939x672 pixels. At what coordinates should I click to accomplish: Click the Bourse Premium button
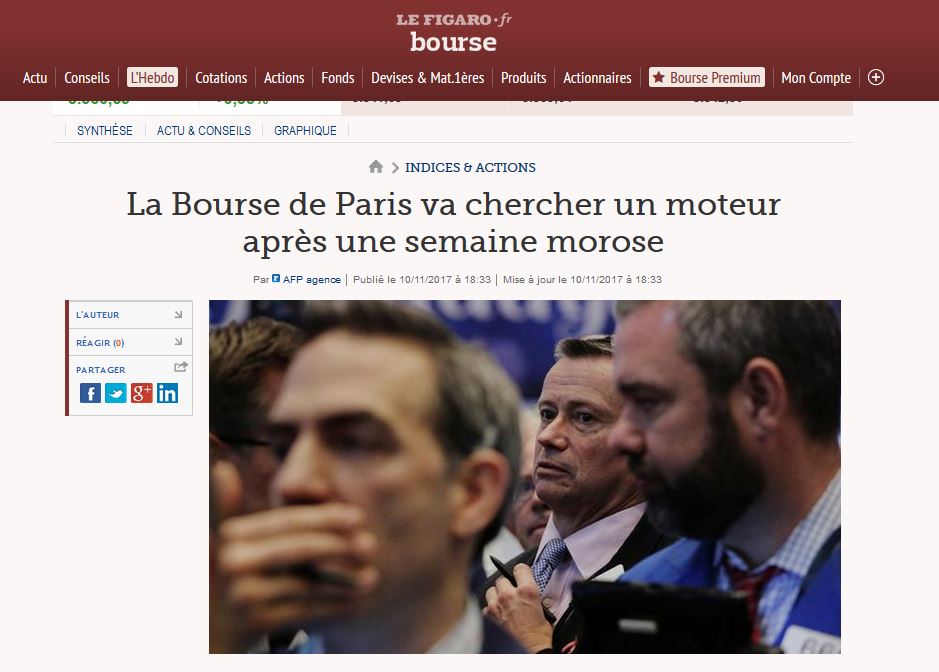(x=707, y=77)
